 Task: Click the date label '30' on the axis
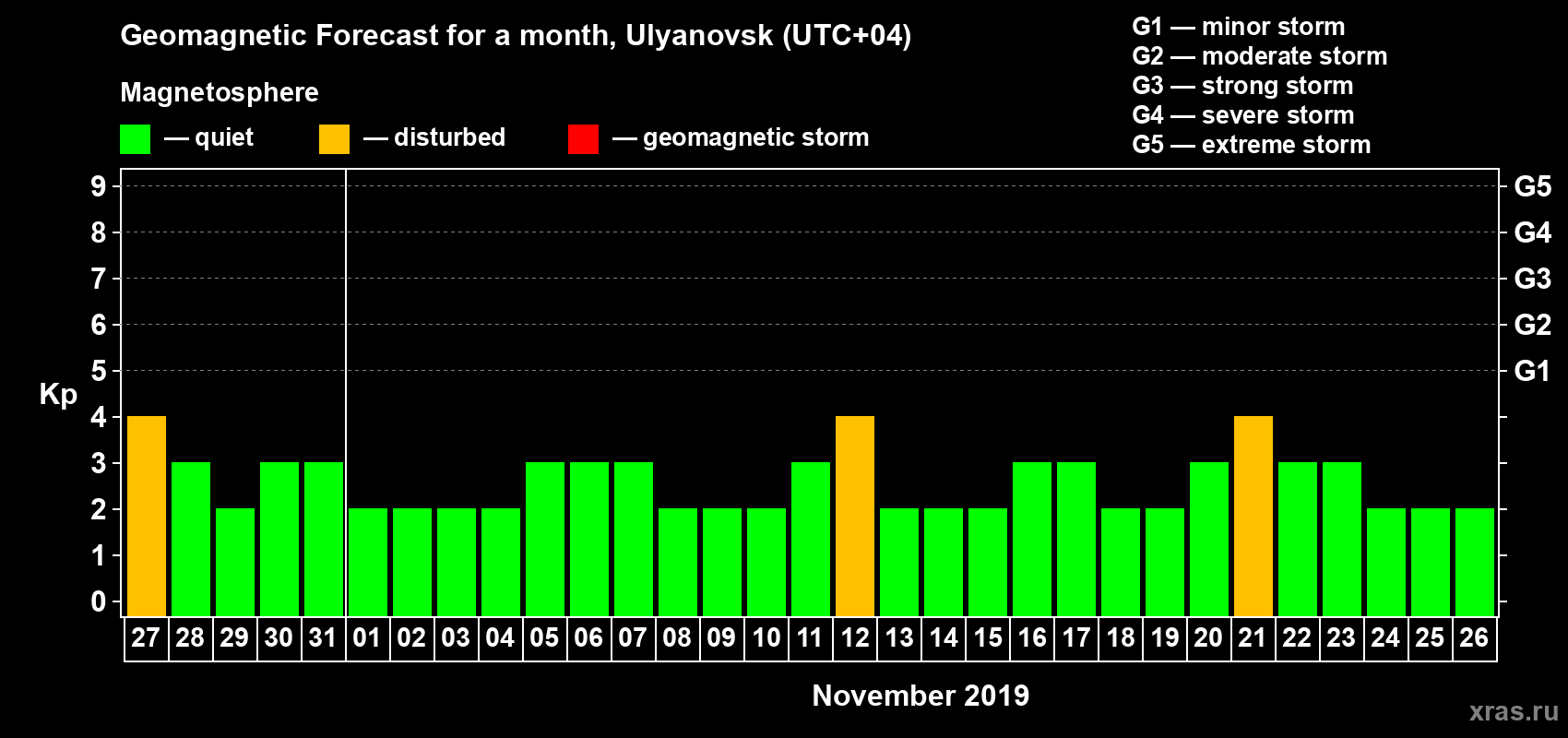point(279,638)
